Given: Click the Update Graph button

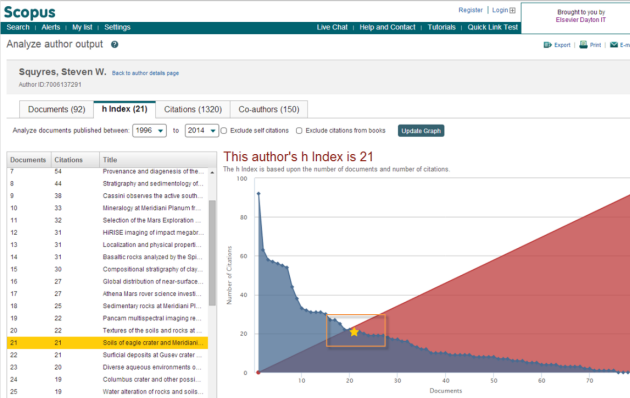Looking at the screenshot, I should click(421, 131).
